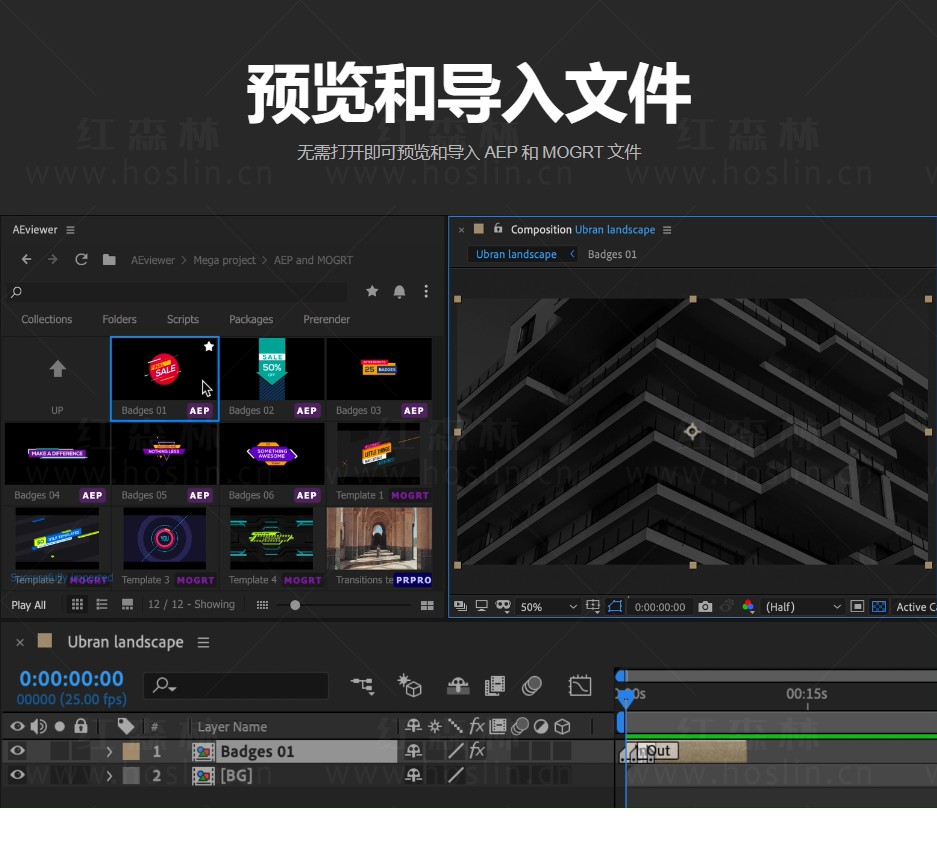
Task: Navigate to Mega project breadcrumb
Action: pyautogui.click(x=224, y=260)
